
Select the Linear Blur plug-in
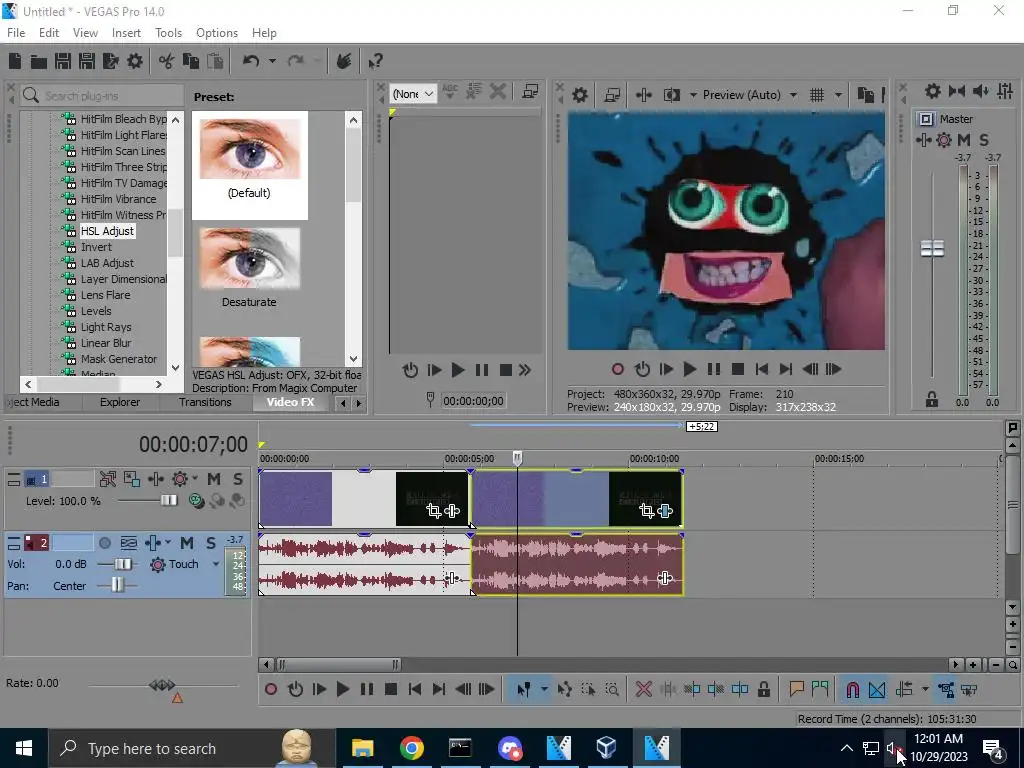pos(106,343)
